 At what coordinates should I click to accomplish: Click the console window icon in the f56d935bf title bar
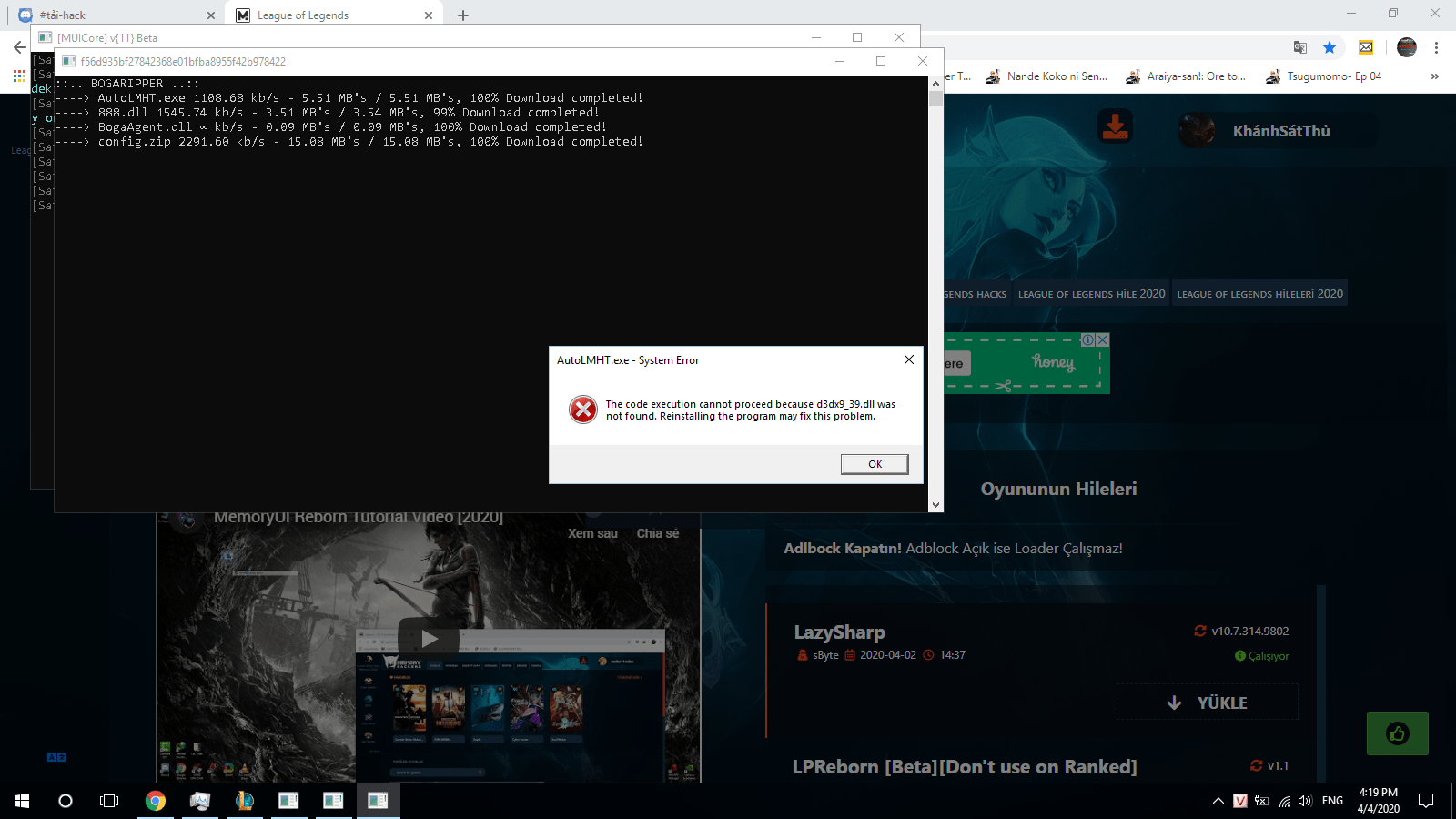click(68, 61)
